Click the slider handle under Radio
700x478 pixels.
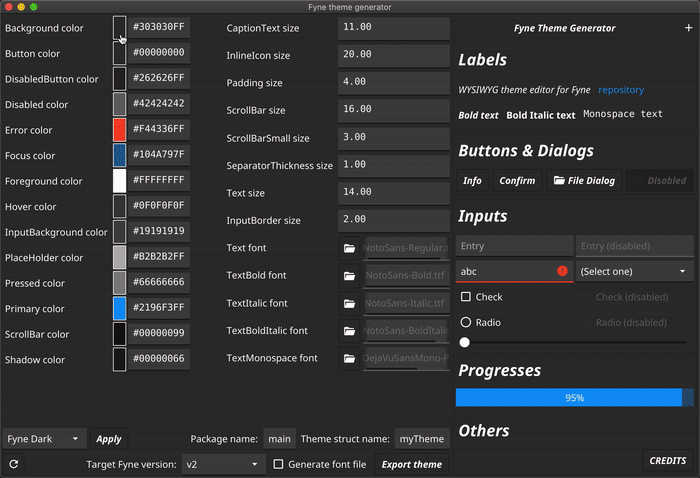point(464,342)
